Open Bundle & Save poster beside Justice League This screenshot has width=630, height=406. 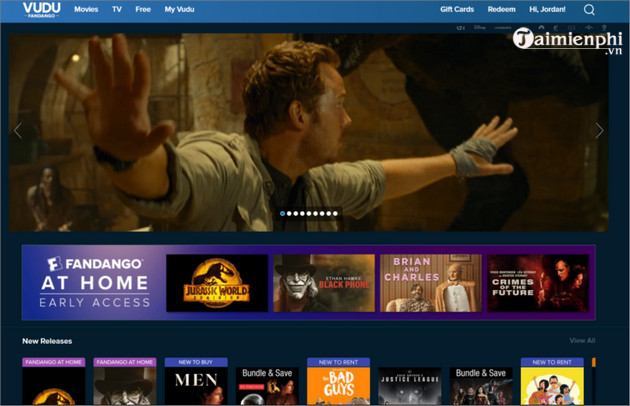click(x=481, y=385)
